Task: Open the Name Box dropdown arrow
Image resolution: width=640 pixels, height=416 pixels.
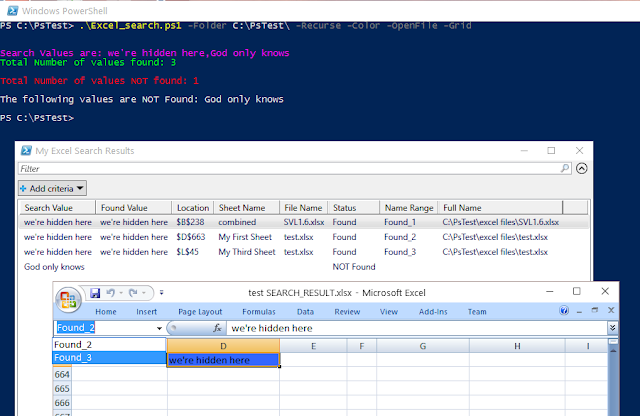Action: [x=159, y=328]
